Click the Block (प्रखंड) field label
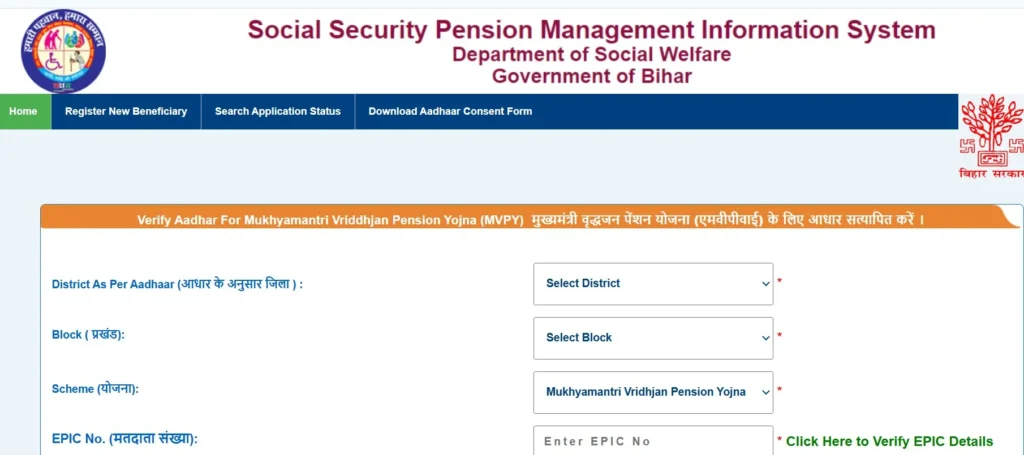The height and width of the screenshot is (455, 1024). [88, 335]
